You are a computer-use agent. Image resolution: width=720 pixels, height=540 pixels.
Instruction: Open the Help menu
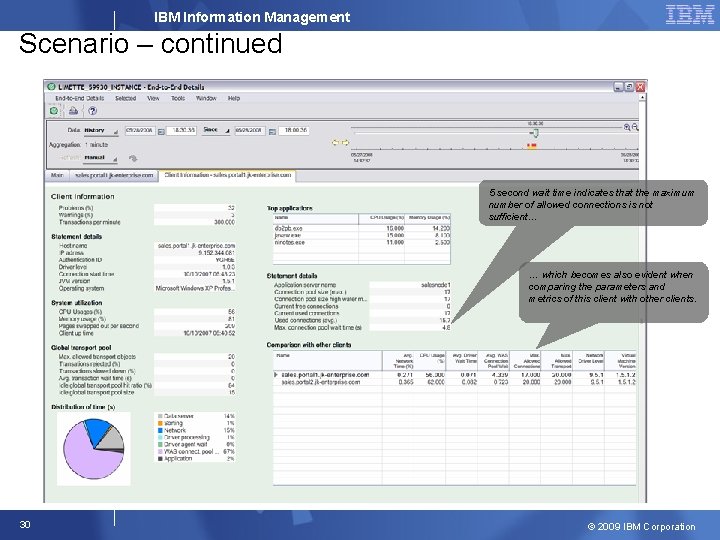[234, 98]
